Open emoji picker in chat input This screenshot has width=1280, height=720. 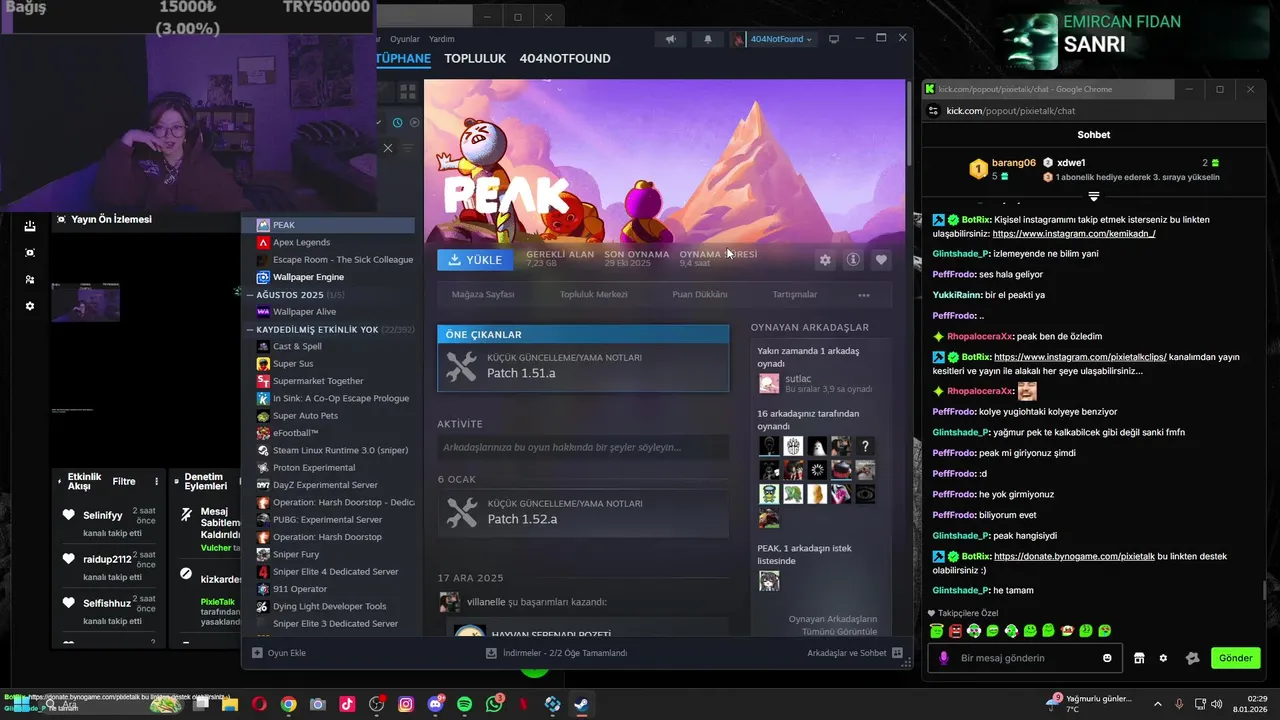point(1107,658)
